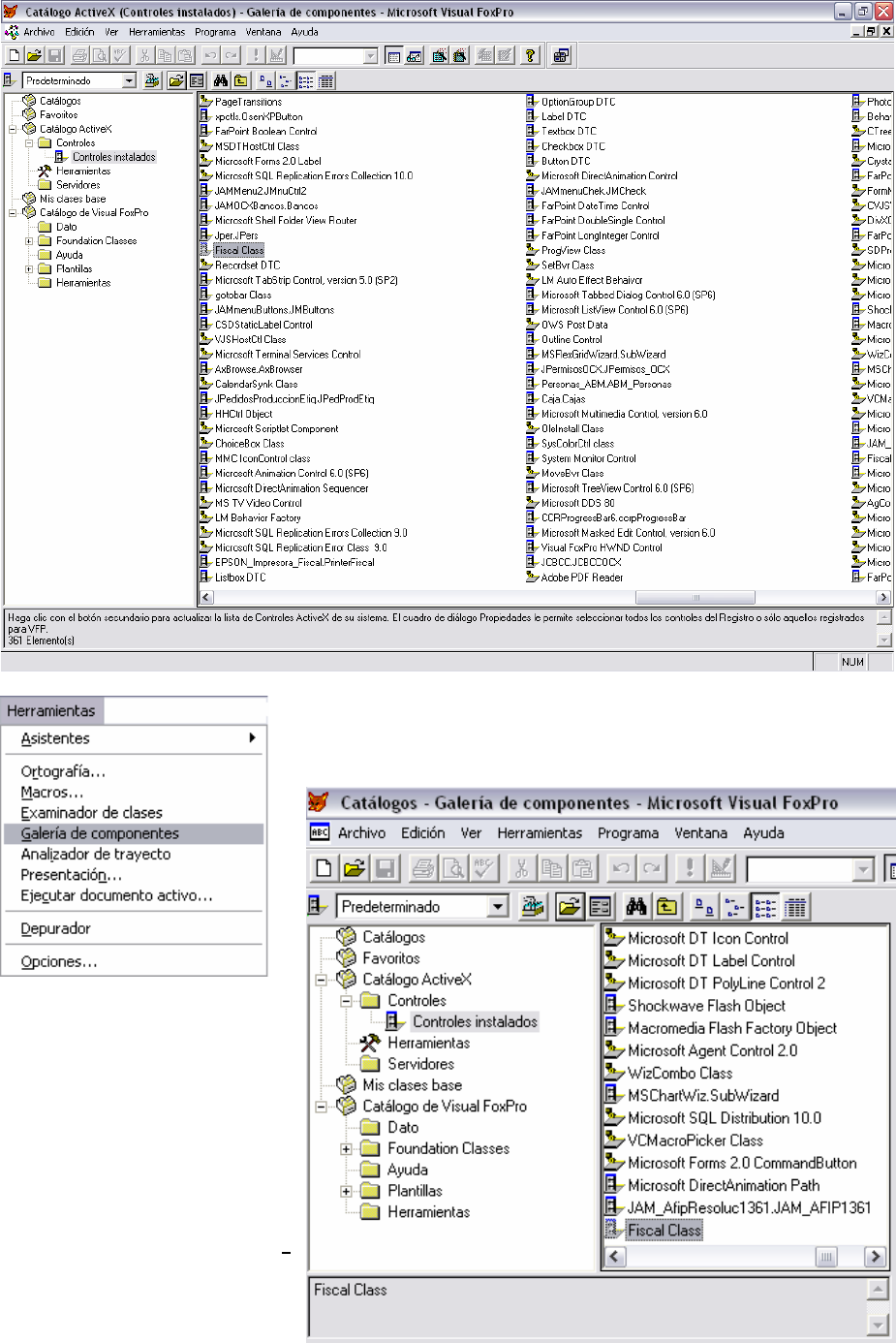Click Modify form ruler icon in lower Catálogos window
This screenshot has width=896, height=1343.
[x=721, y=868]
